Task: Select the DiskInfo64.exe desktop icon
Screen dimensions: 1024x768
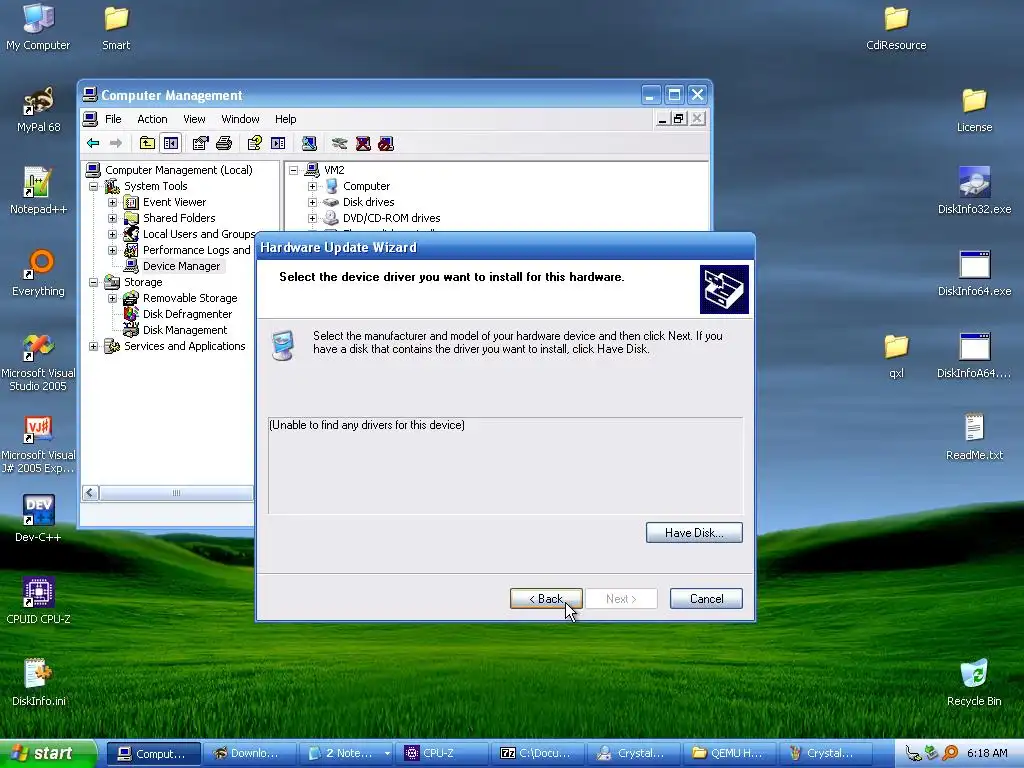Action: tap(974, 274)
